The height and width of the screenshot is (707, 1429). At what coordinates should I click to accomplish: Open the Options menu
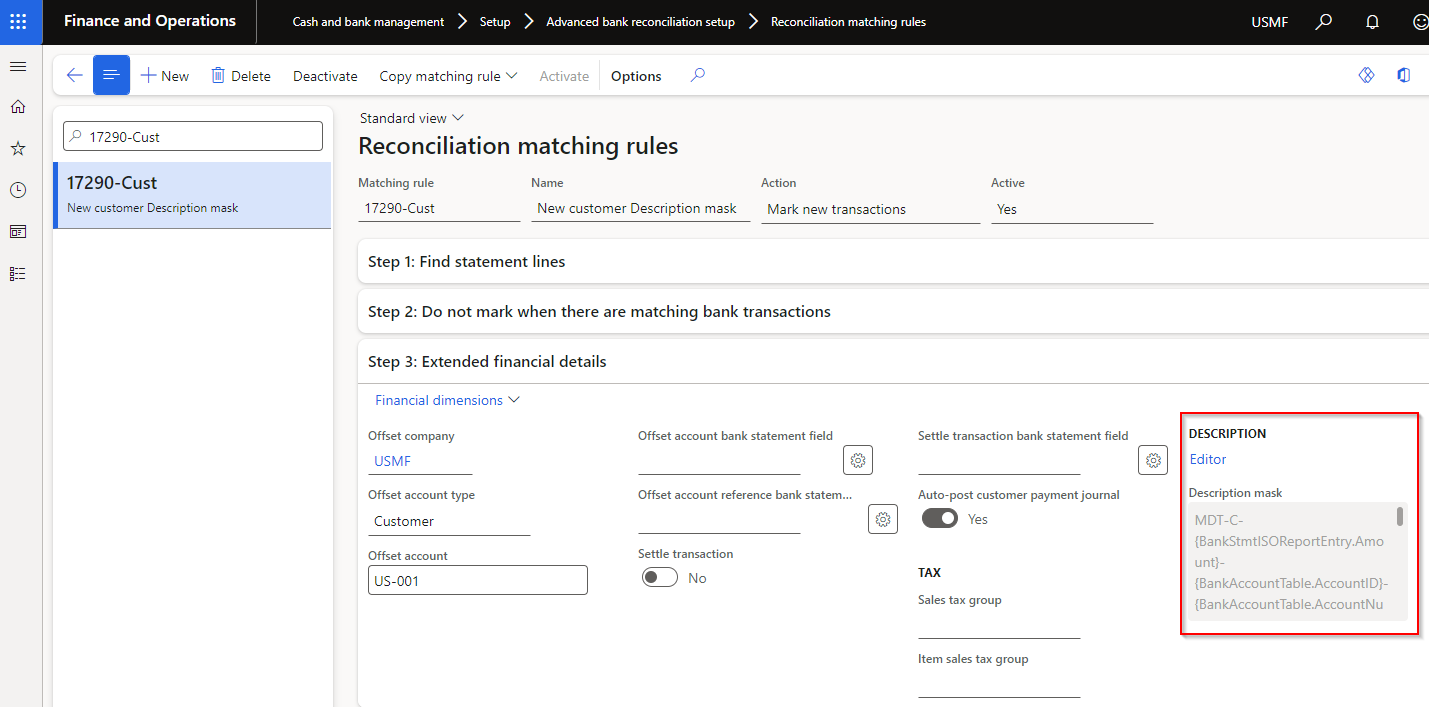pos(635,75)
